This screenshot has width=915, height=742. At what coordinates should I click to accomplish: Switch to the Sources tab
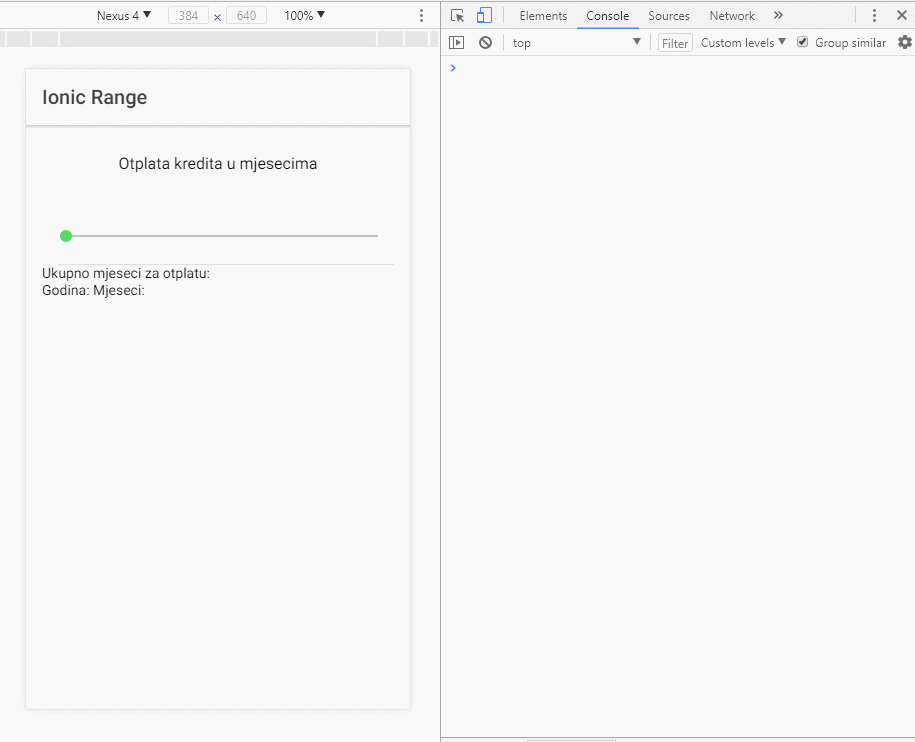669,16
